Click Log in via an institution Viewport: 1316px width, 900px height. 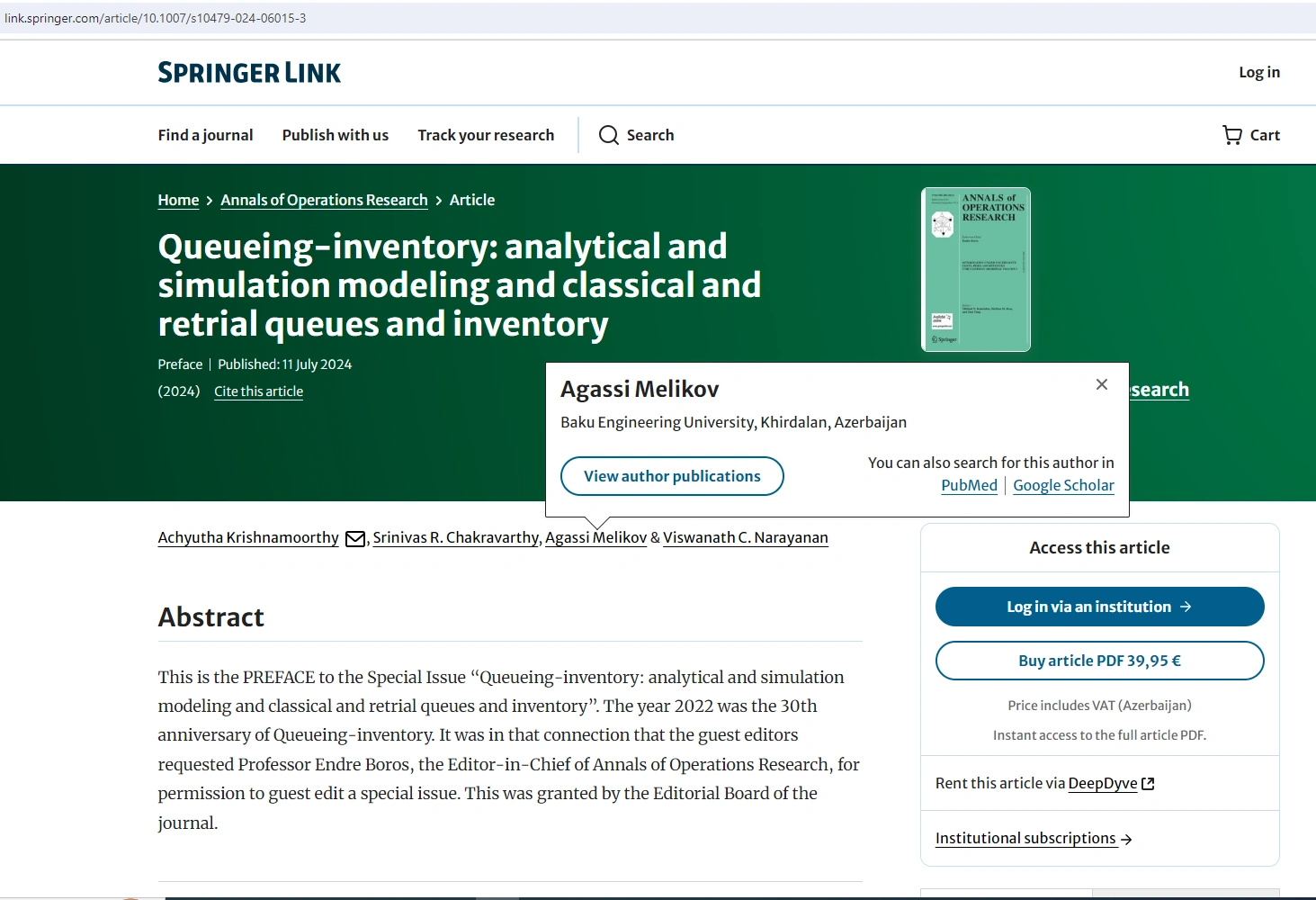(x=1099, y=607)
